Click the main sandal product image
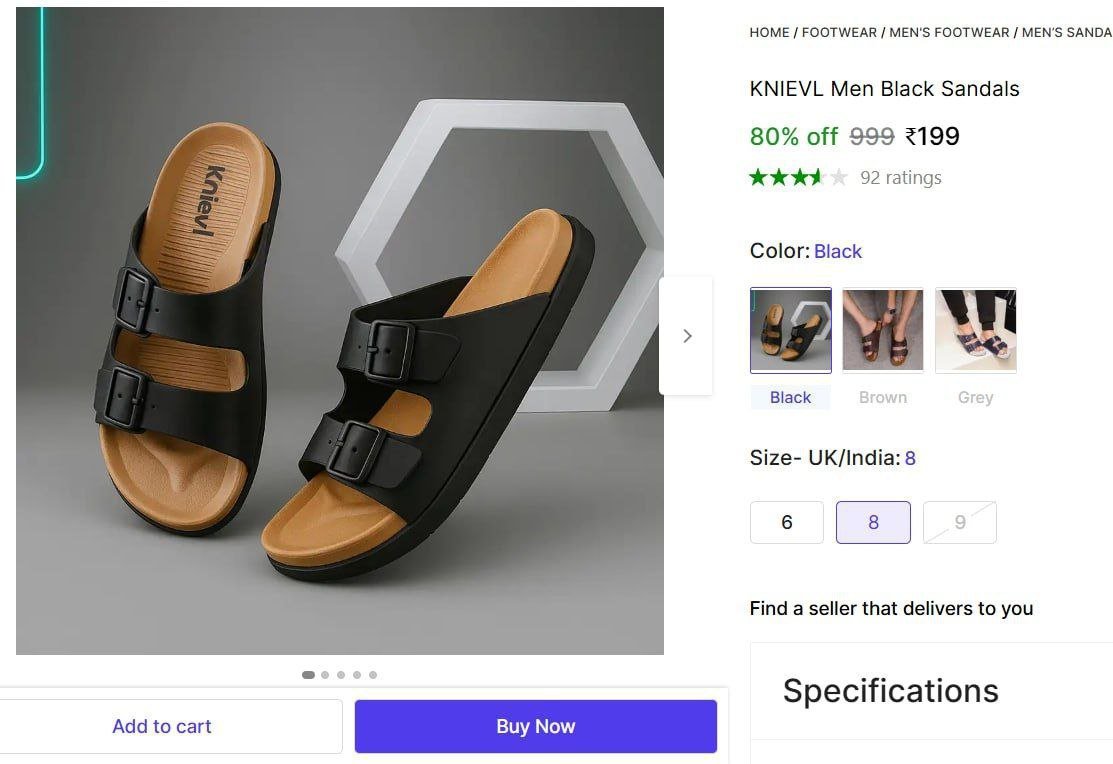This screenshot has height=764, width=1113. (x=340, y=331)
